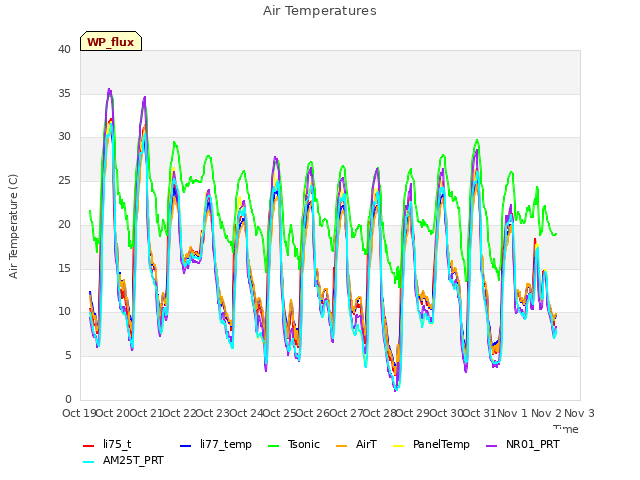Click the red li75_t legend swatch
The height and width of the screenshot is (480, 640).
(x=89, y=446)
